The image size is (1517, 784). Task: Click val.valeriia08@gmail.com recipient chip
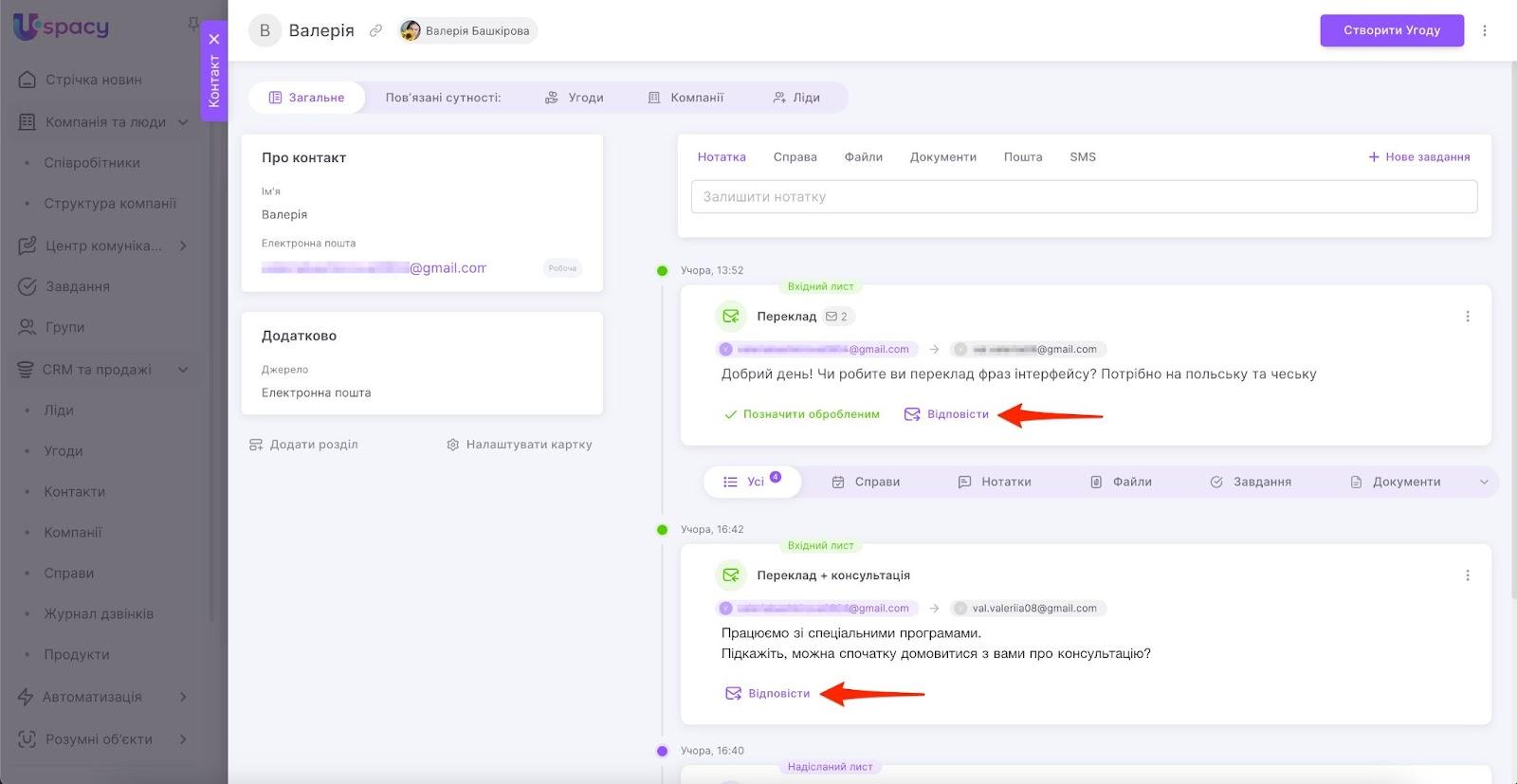pos(1029,609)
